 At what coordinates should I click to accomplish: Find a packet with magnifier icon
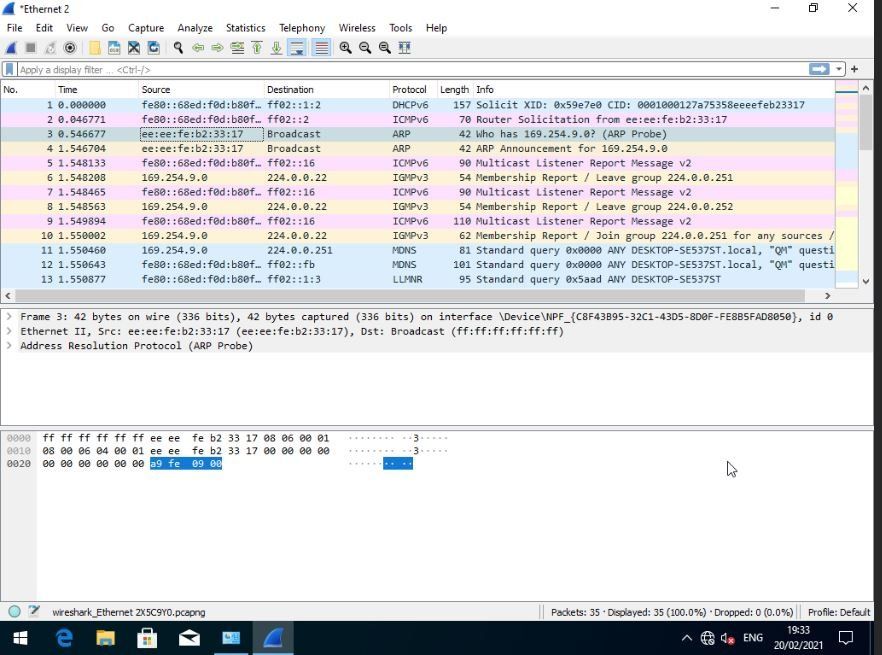click(178, 48)
